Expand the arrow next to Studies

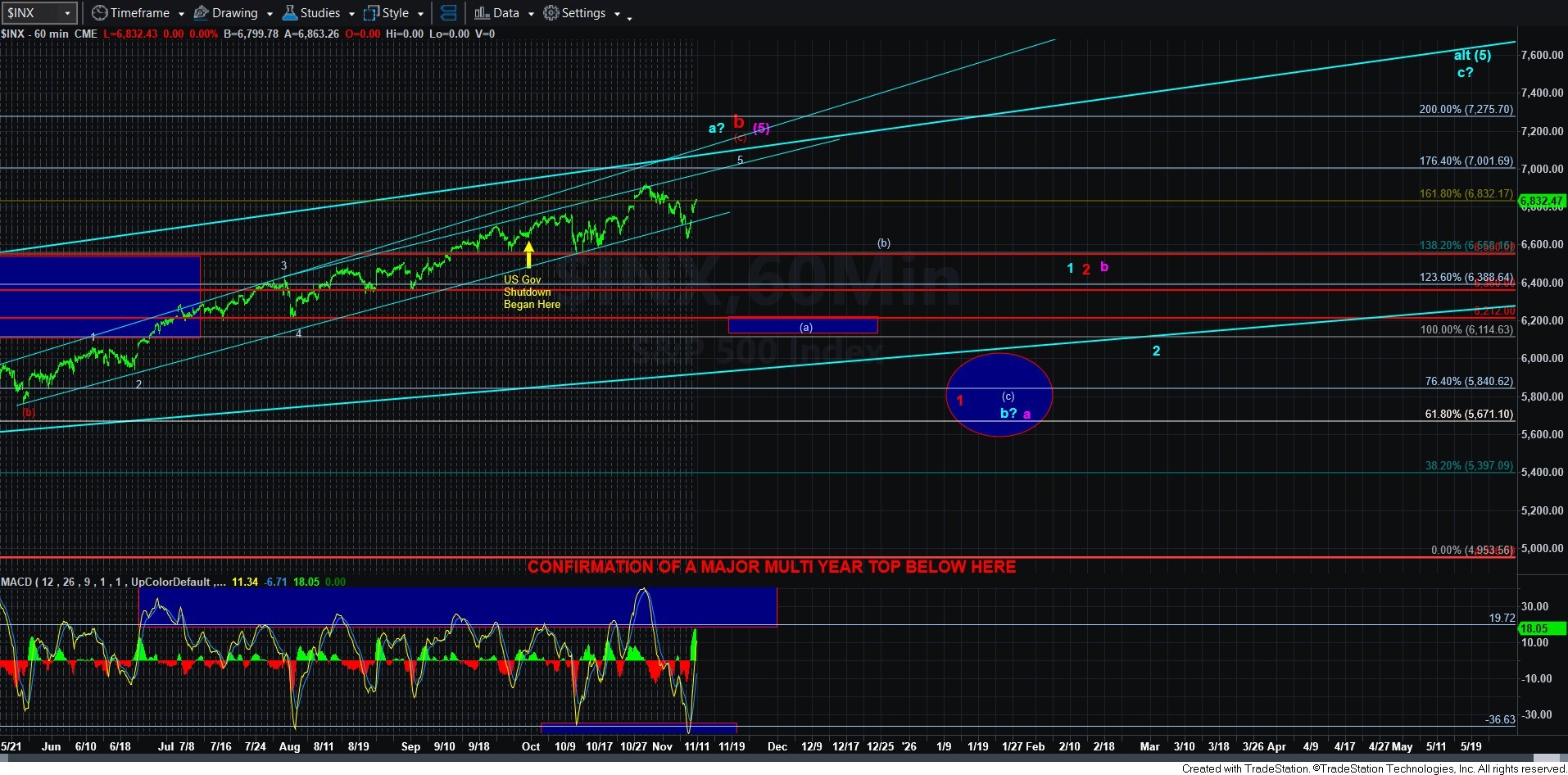click(351, 14)
